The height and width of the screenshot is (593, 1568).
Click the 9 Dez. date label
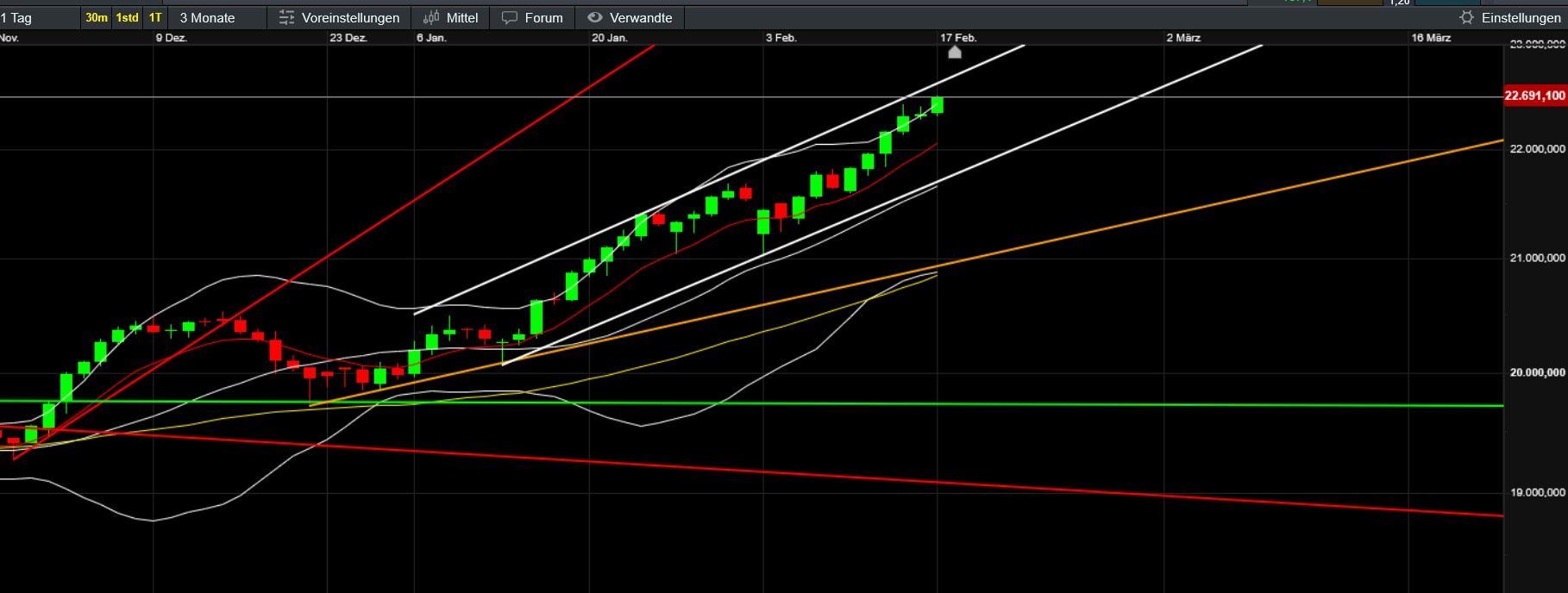171,38
